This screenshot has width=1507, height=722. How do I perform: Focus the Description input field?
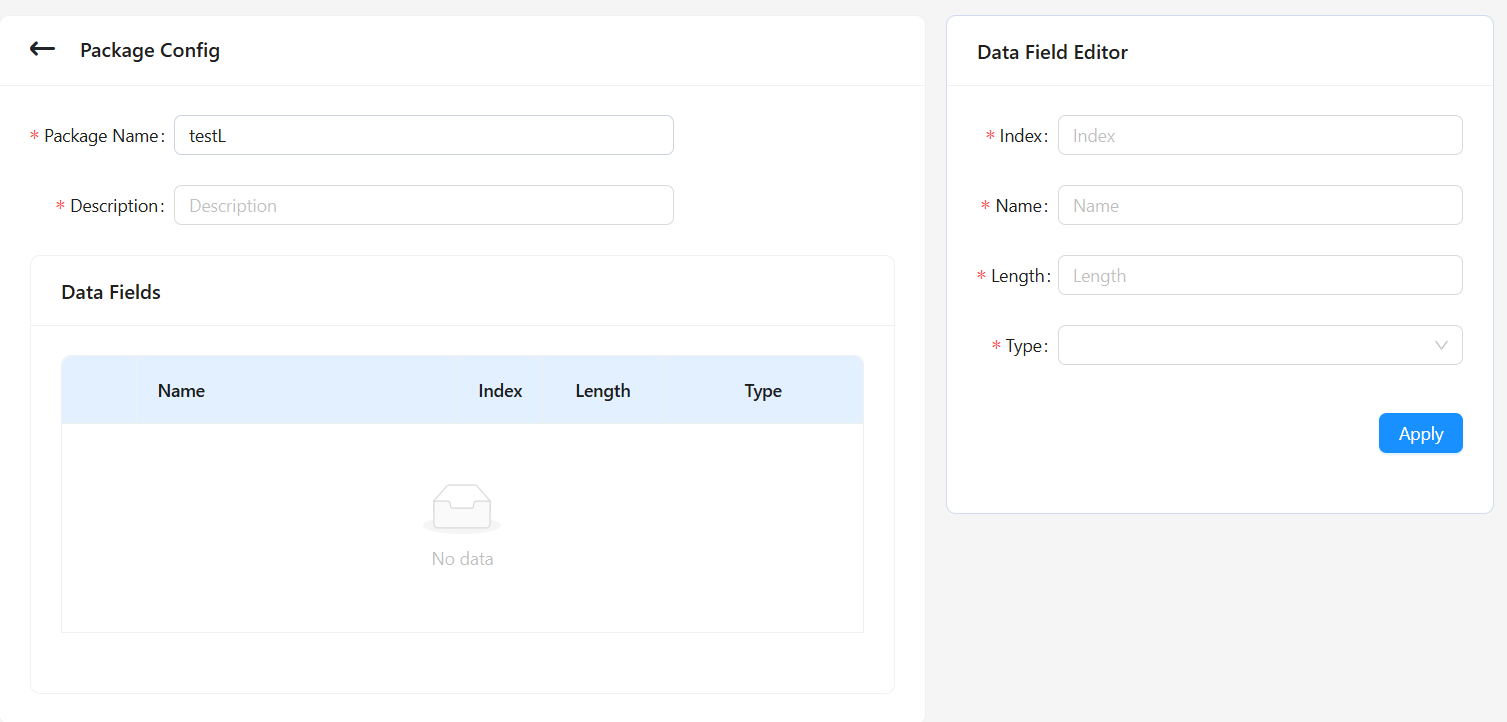(x=424, y=205)
